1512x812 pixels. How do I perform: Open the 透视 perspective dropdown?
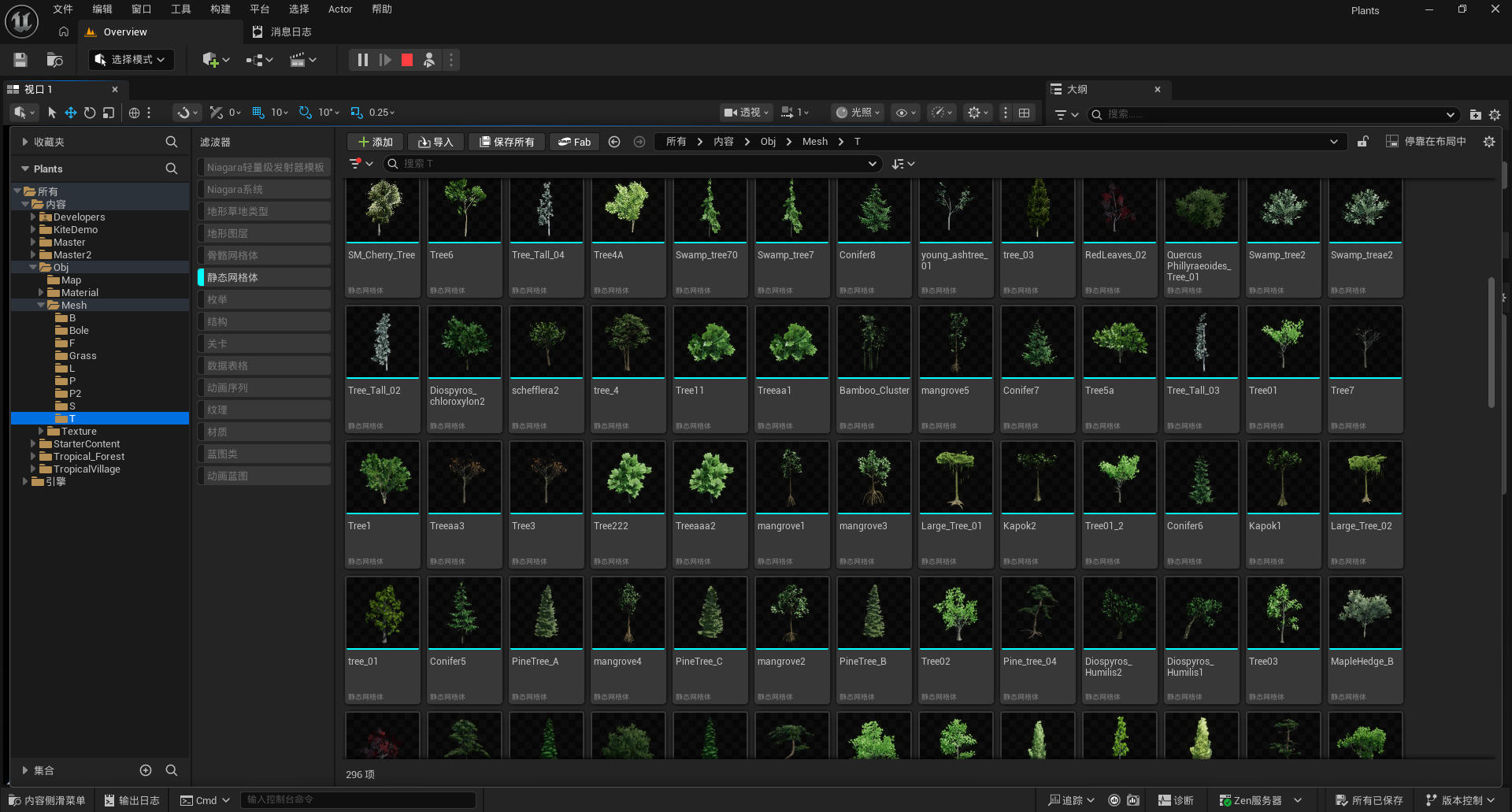point(747,113)
